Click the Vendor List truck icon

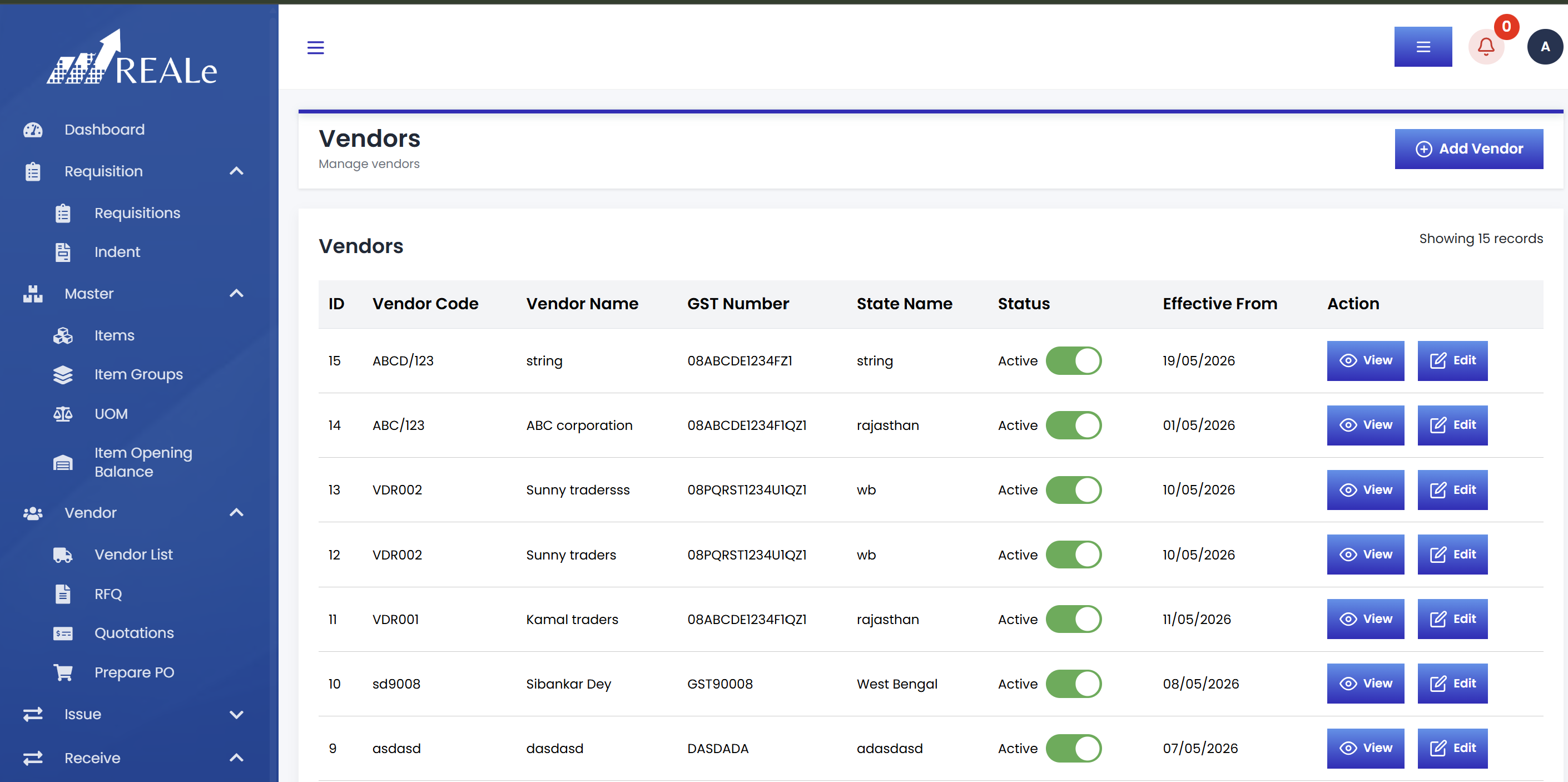pyautogui.click(x=63, y=555)
